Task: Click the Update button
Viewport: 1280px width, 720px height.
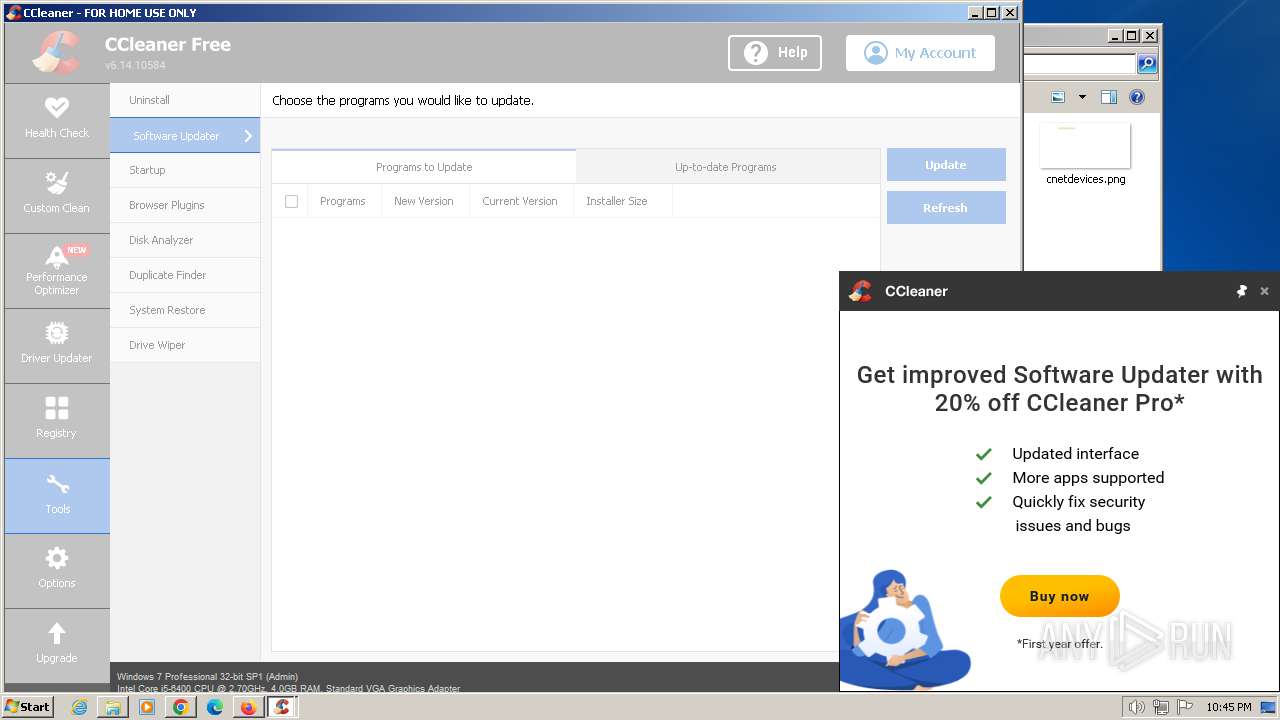Action: 946,165
